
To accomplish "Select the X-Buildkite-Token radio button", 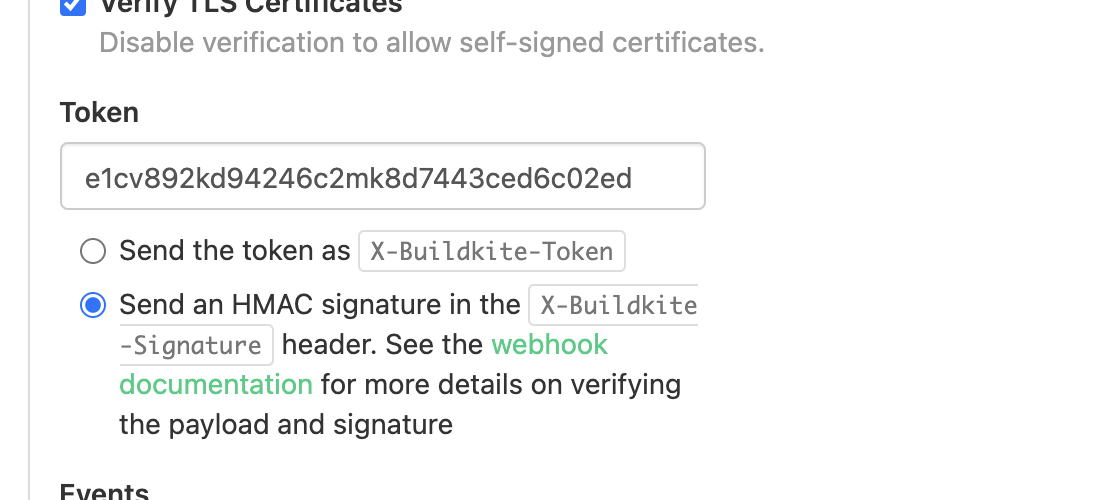I will click(93, 251).
